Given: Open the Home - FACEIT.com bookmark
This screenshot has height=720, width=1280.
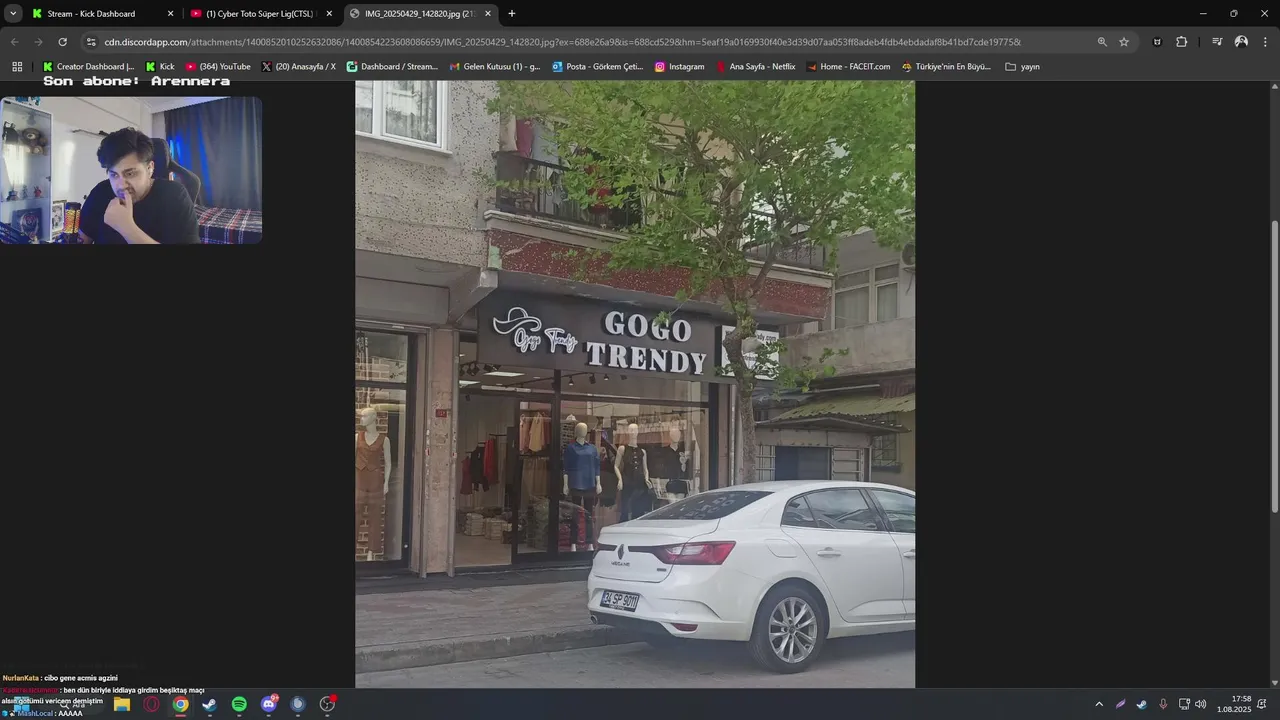Looking at the screenshot, I should [x=849, y=66].
